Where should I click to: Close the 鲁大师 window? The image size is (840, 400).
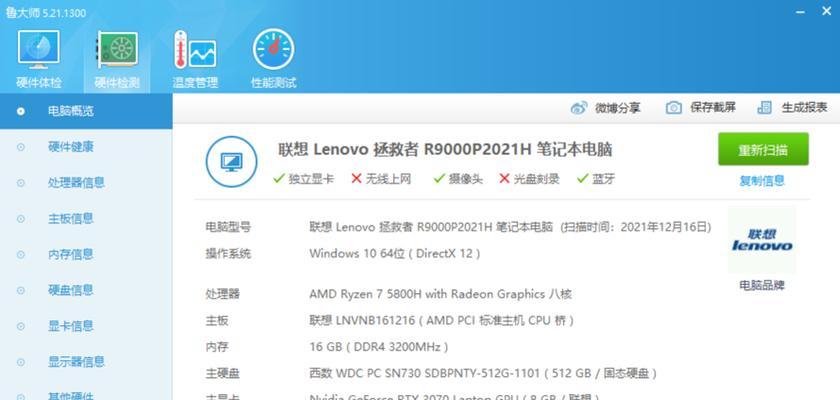827,11
